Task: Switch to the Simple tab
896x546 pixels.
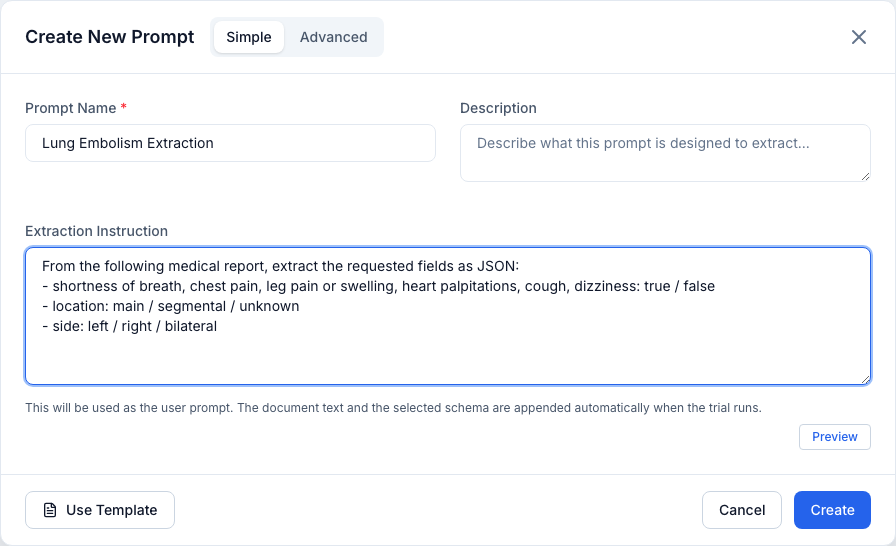Action: coord(249,37)
